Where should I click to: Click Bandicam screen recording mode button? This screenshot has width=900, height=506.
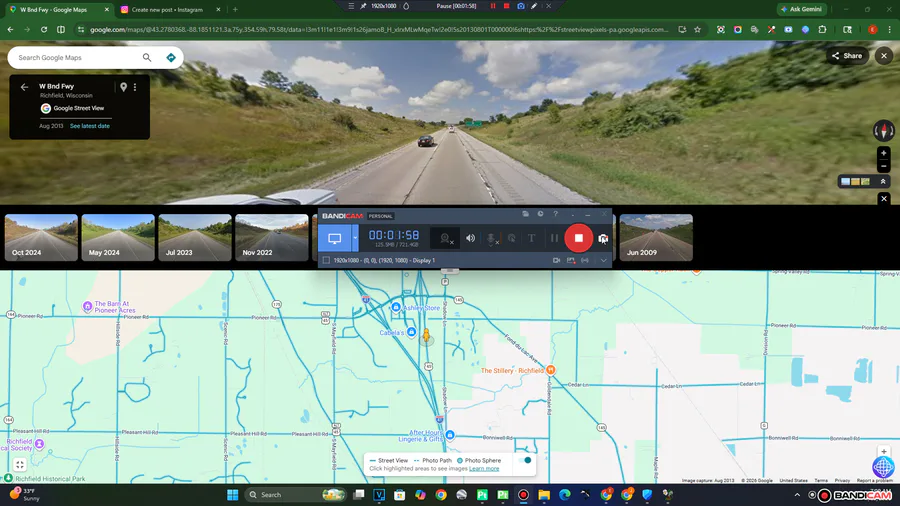point(335,238)
